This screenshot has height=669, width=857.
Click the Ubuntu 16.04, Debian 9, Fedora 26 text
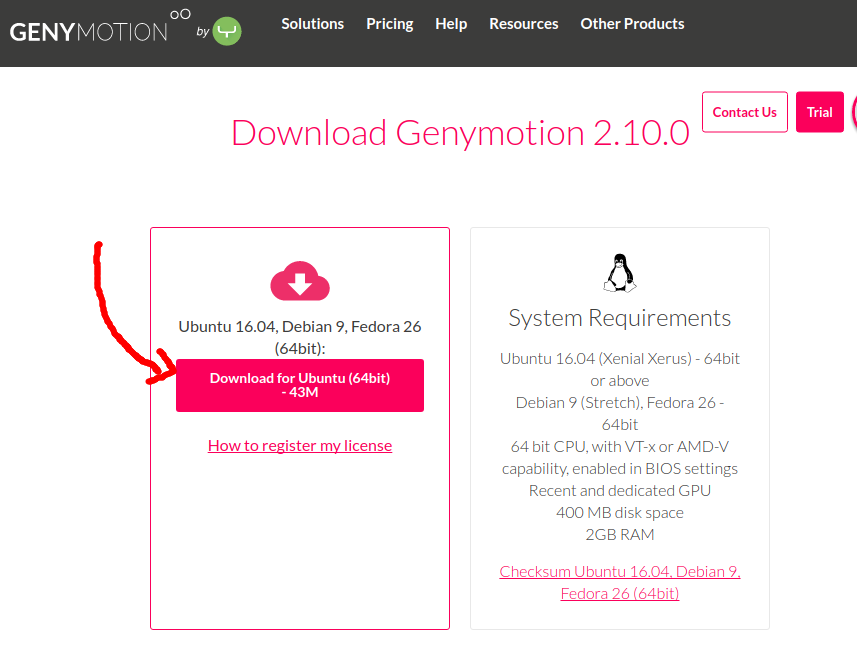coord(300,337)
